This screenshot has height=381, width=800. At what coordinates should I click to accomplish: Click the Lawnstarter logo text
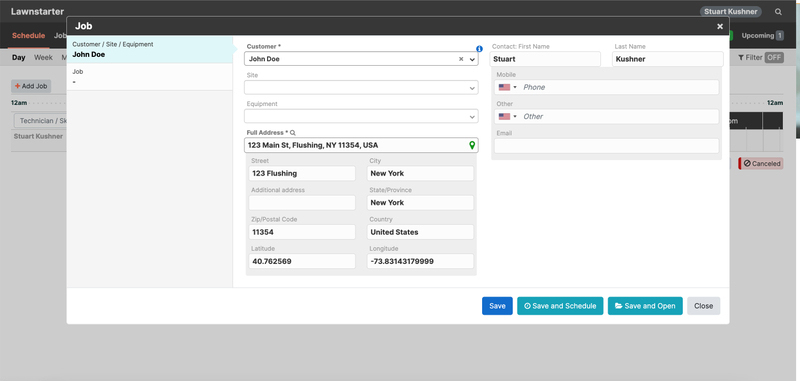[x=37, y=11]
